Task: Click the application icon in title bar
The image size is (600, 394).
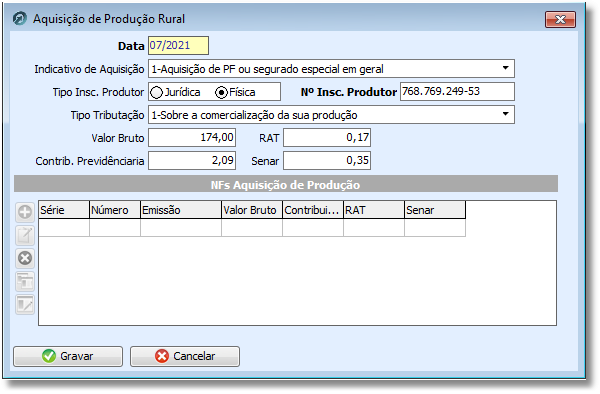Action: pos(20,18)
